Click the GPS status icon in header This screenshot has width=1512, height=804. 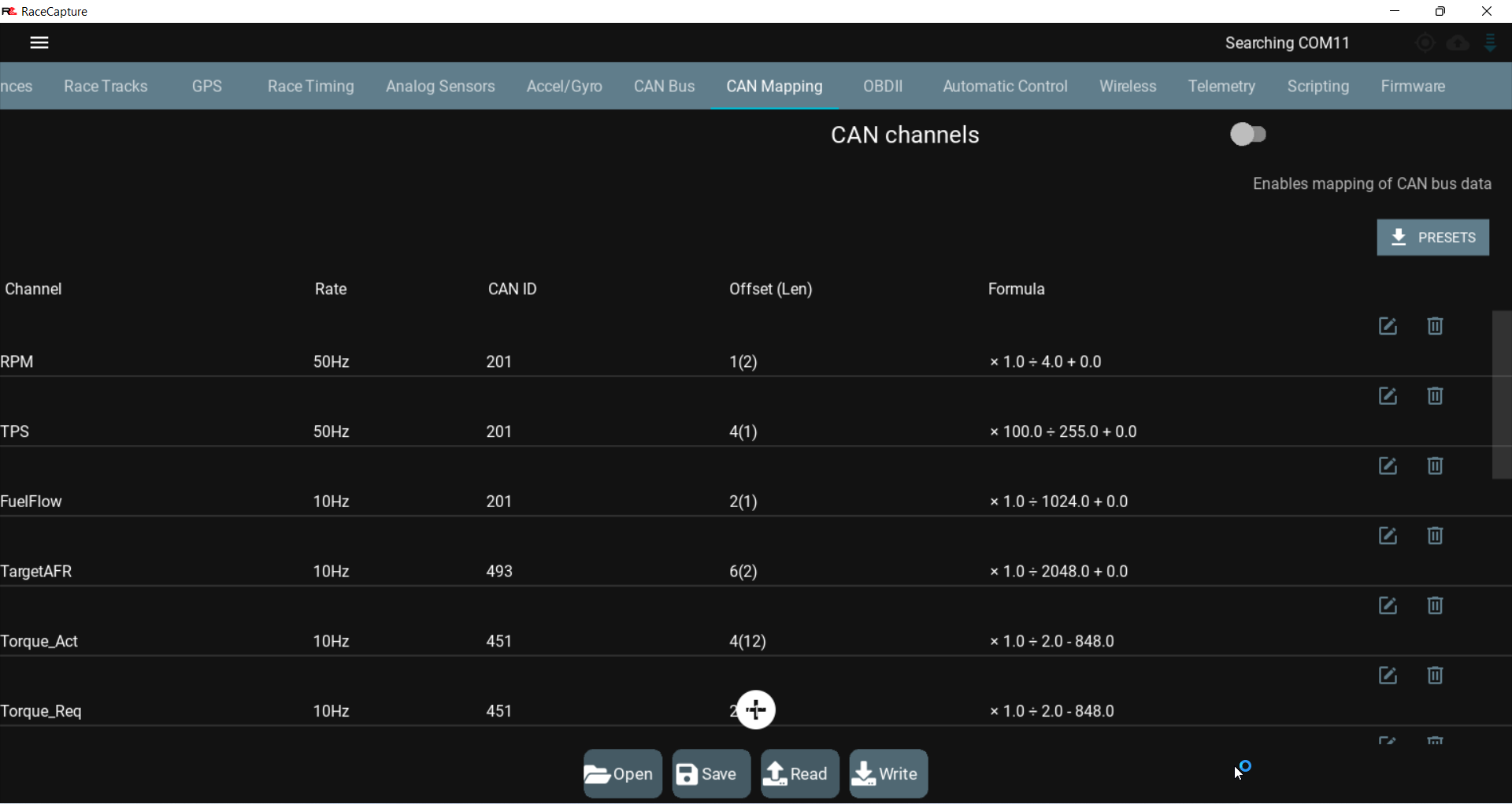[x=1425, y=43]
